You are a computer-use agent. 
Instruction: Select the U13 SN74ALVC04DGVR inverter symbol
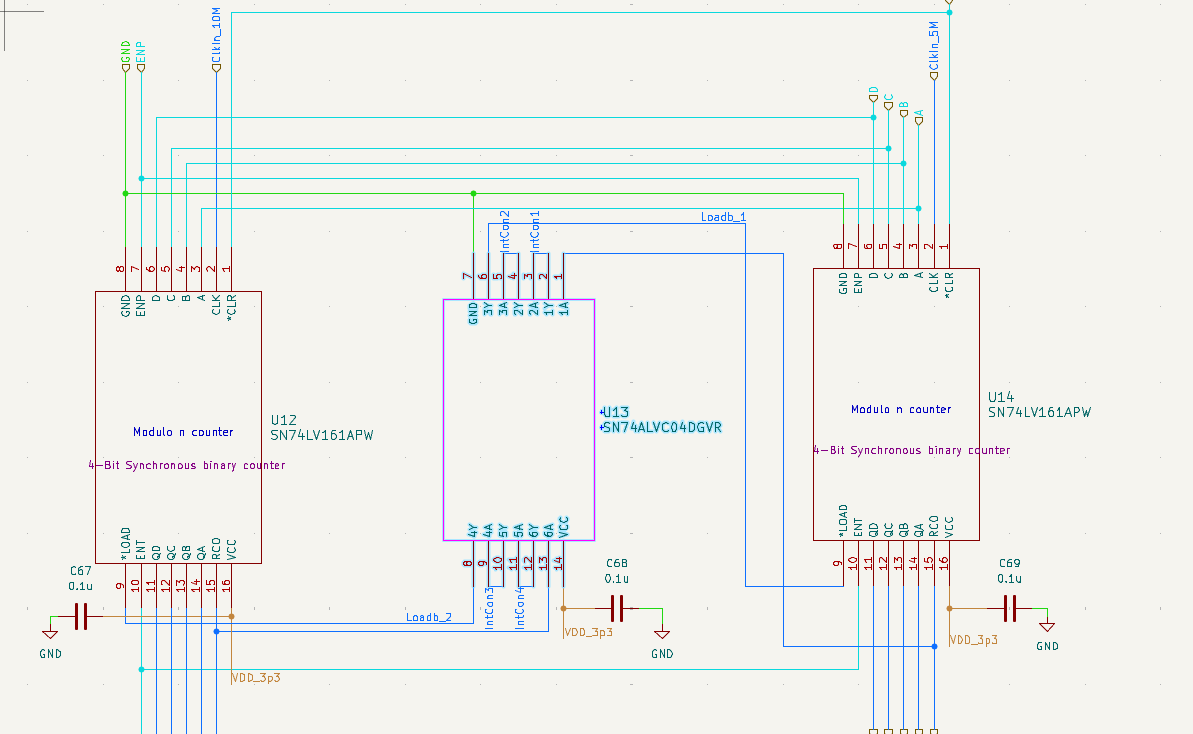pos(519,420)
